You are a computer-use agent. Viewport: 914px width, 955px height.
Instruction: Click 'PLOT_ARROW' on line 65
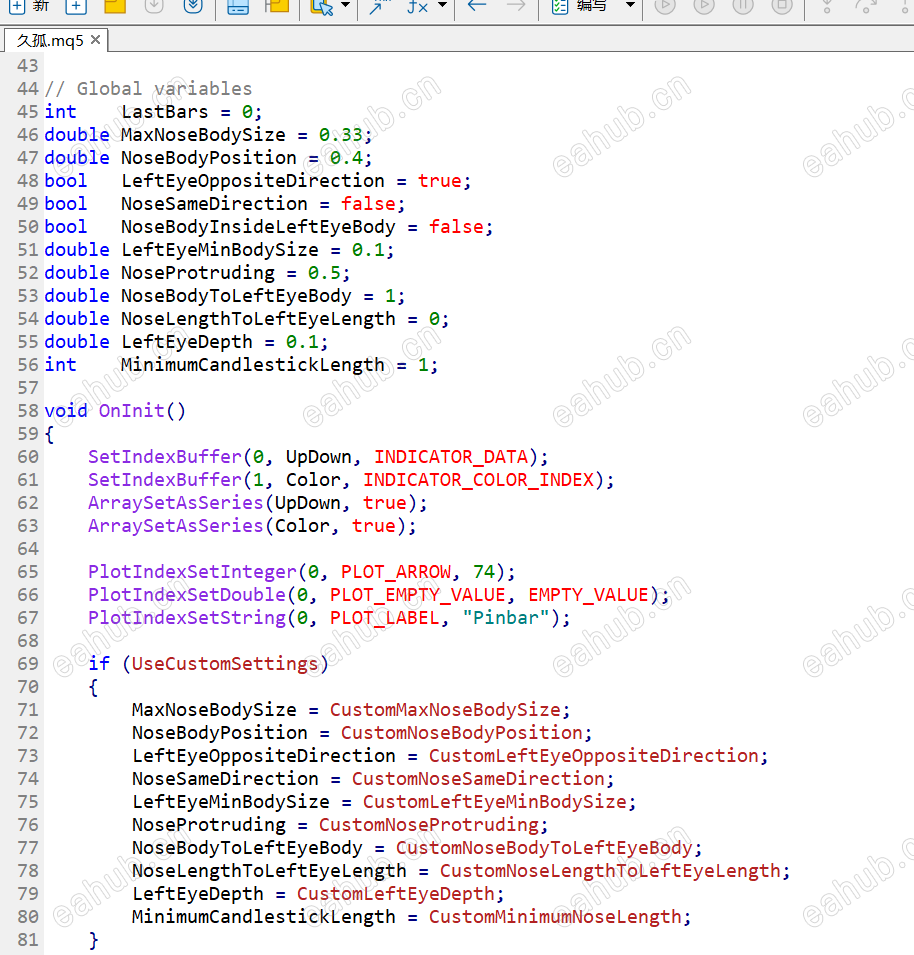pyautogui.click(x=396, y=572)
